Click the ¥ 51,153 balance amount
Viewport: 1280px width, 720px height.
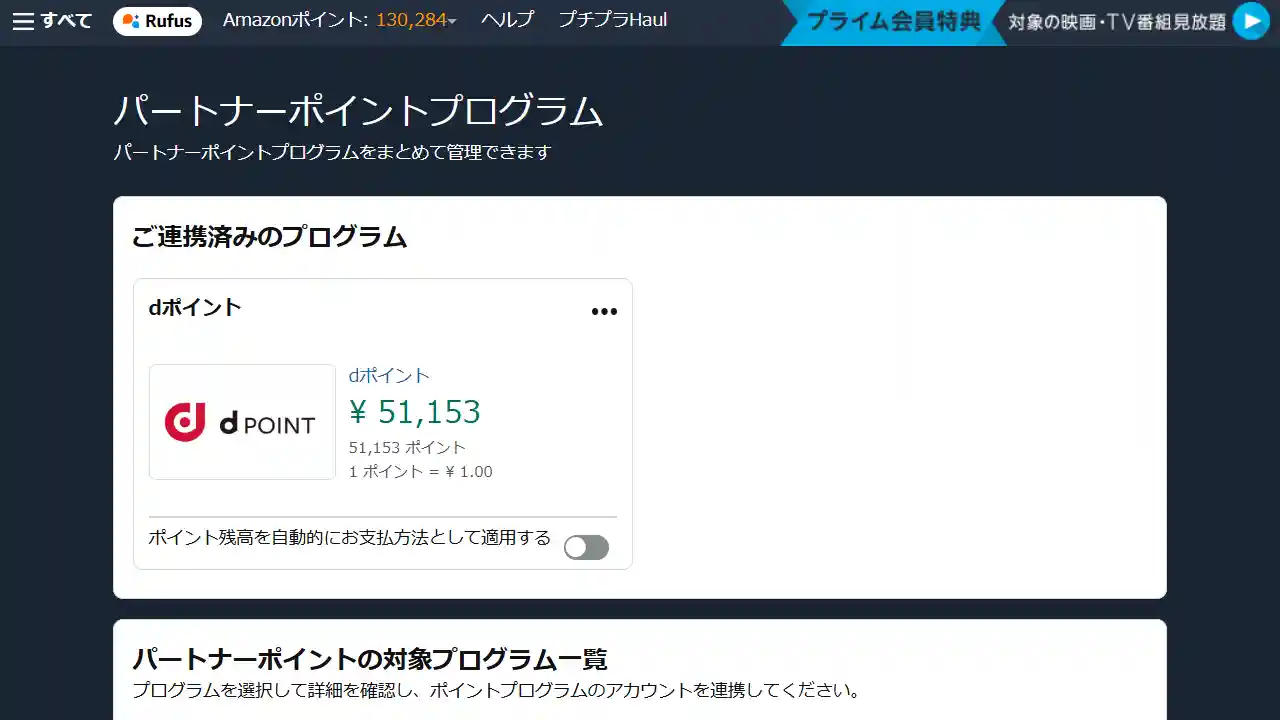[x=415, y=412]
